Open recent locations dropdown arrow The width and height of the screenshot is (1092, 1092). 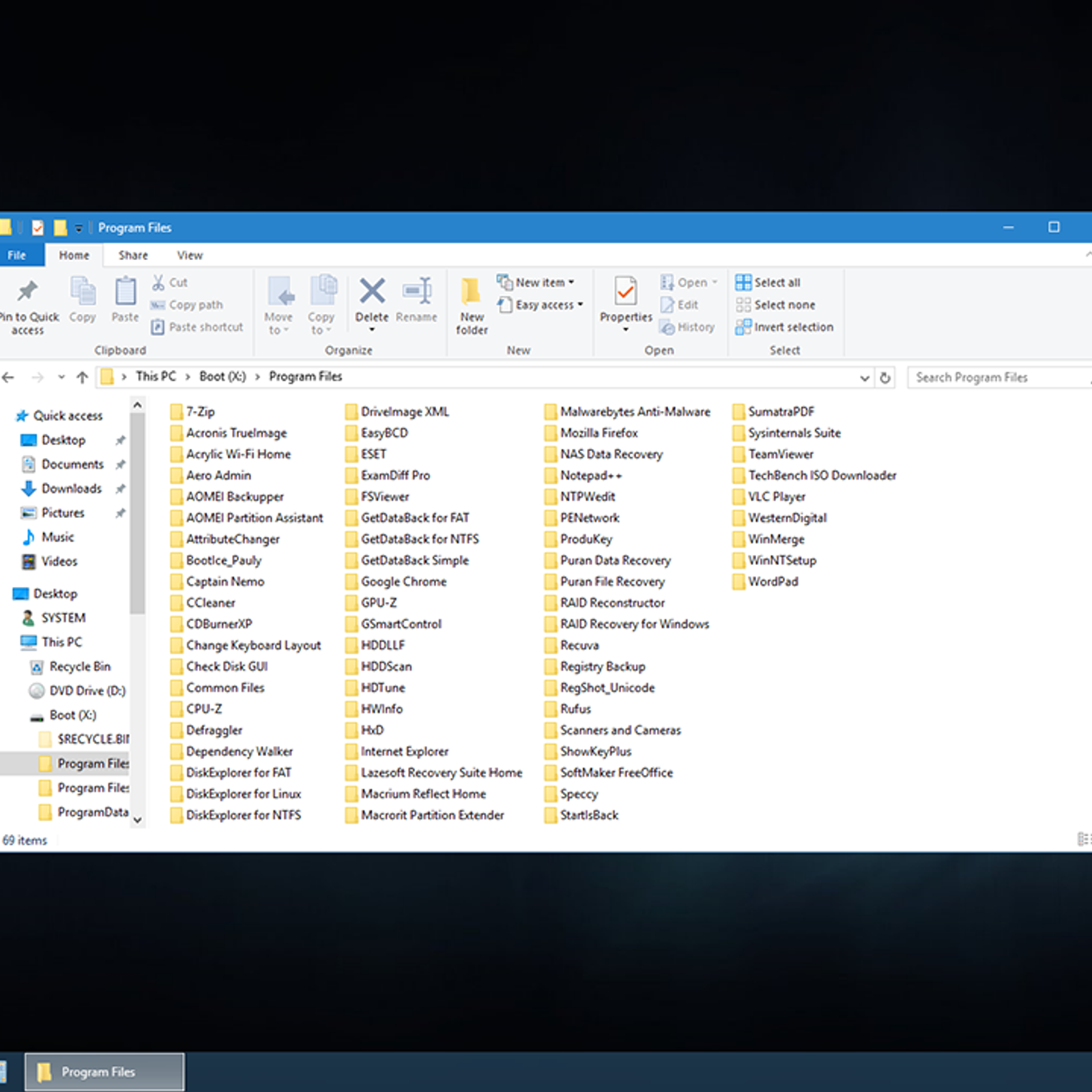(61, 377)
